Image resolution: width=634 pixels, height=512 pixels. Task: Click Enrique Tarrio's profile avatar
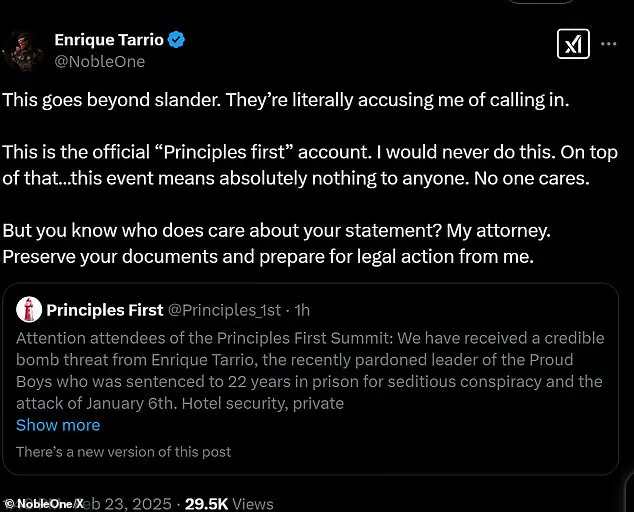coord(23,50)
